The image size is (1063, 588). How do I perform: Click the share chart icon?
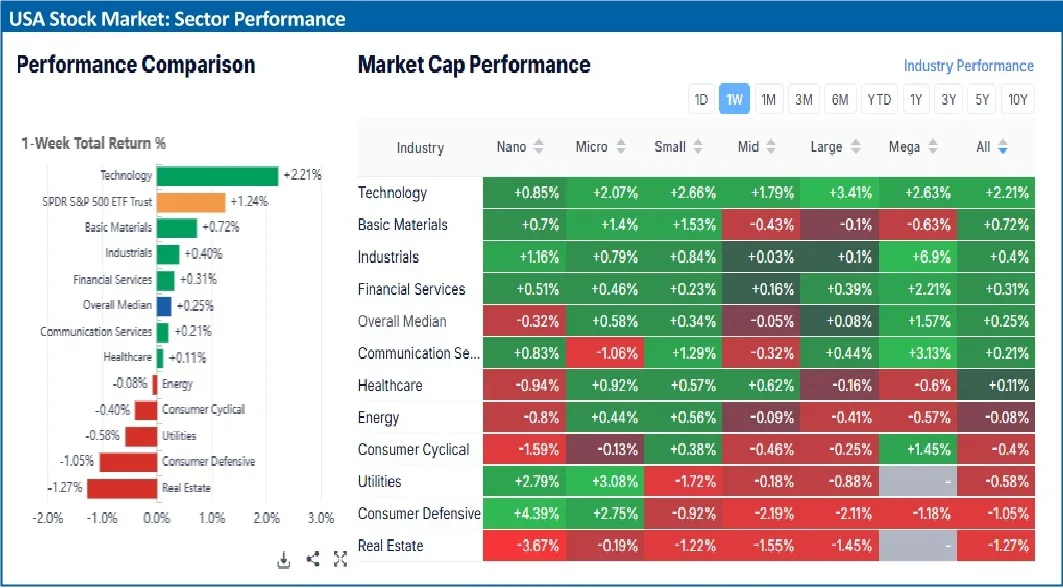coord(312,560)
